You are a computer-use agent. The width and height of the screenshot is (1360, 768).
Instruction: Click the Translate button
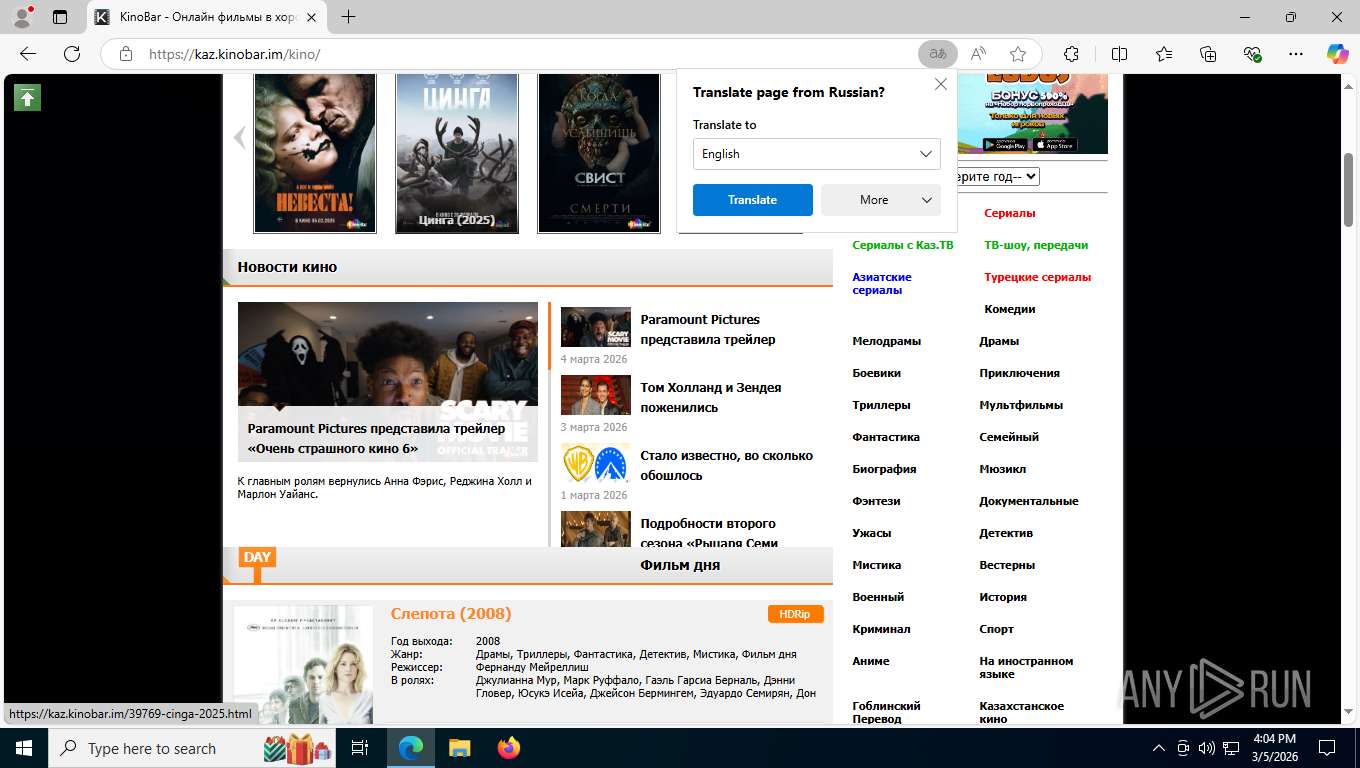tap(753, 200)
